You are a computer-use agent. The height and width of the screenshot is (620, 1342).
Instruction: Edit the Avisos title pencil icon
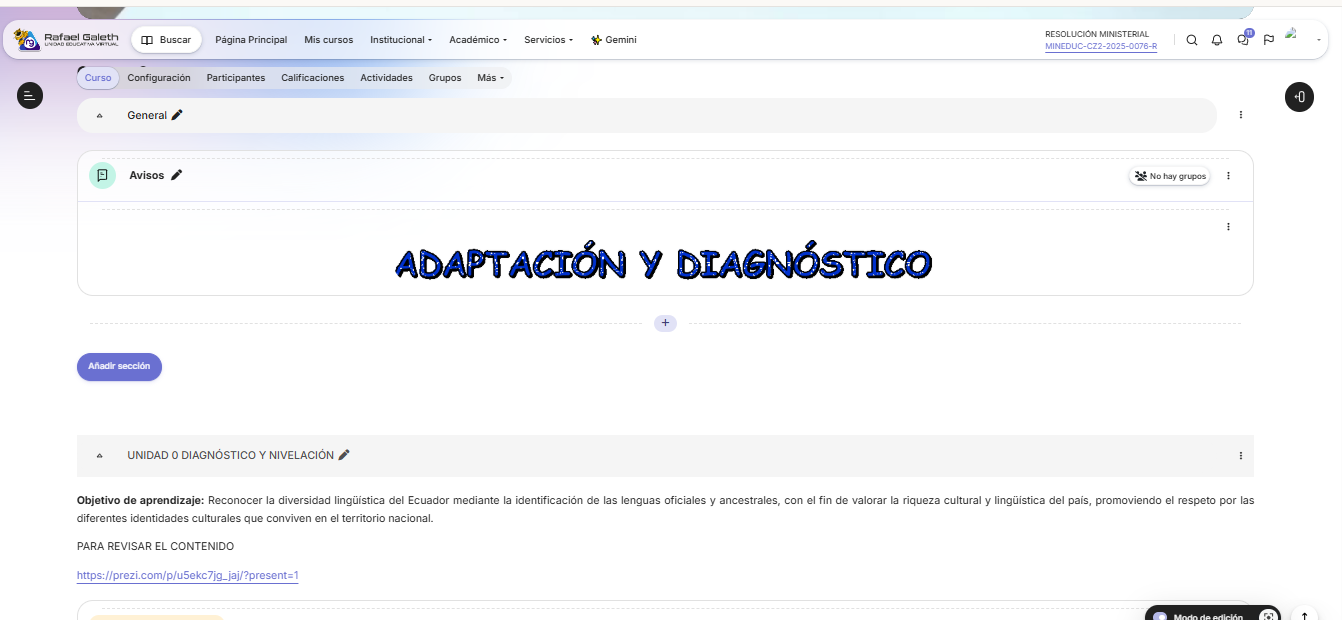[x=177, y=175]
